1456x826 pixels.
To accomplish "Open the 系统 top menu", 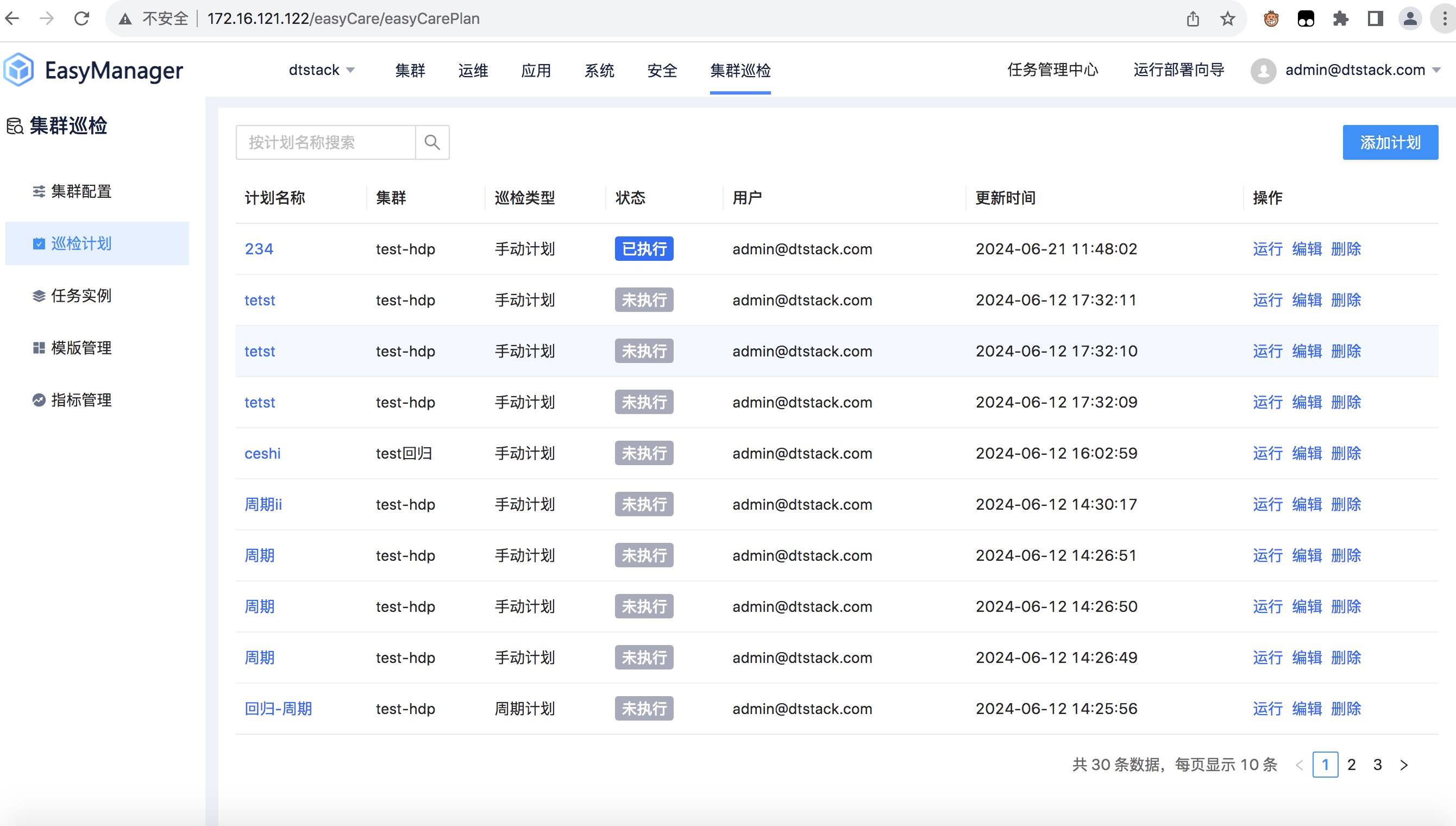I will [599, 70].
